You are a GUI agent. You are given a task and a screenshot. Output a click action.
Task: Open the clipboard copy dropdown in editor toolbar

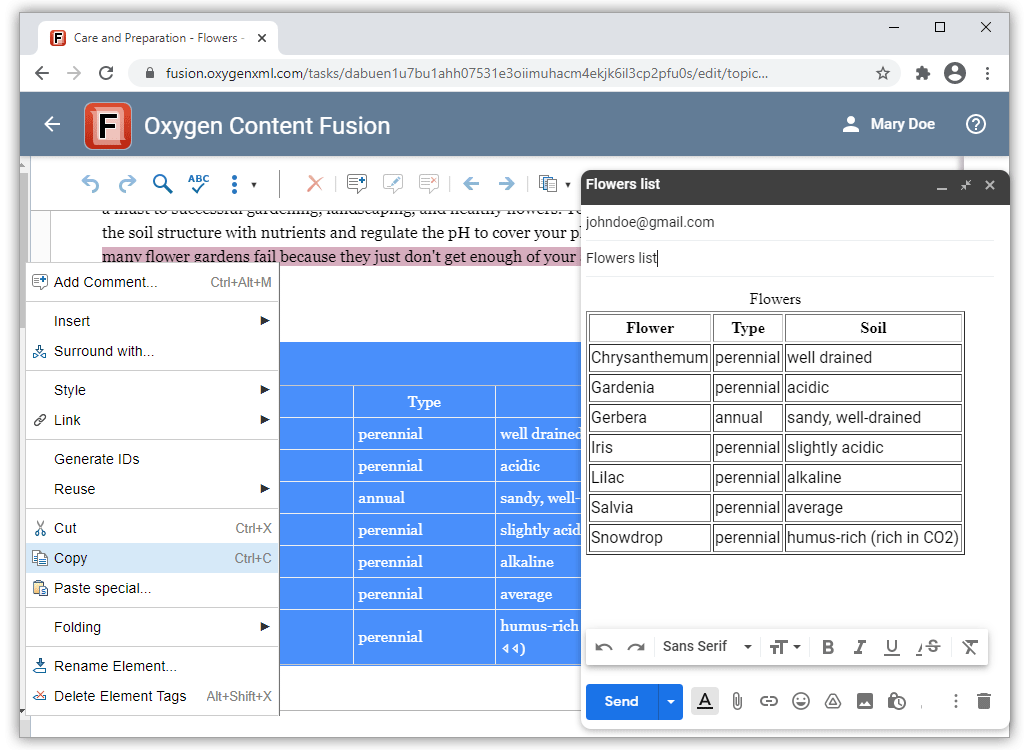coord(554,184)
